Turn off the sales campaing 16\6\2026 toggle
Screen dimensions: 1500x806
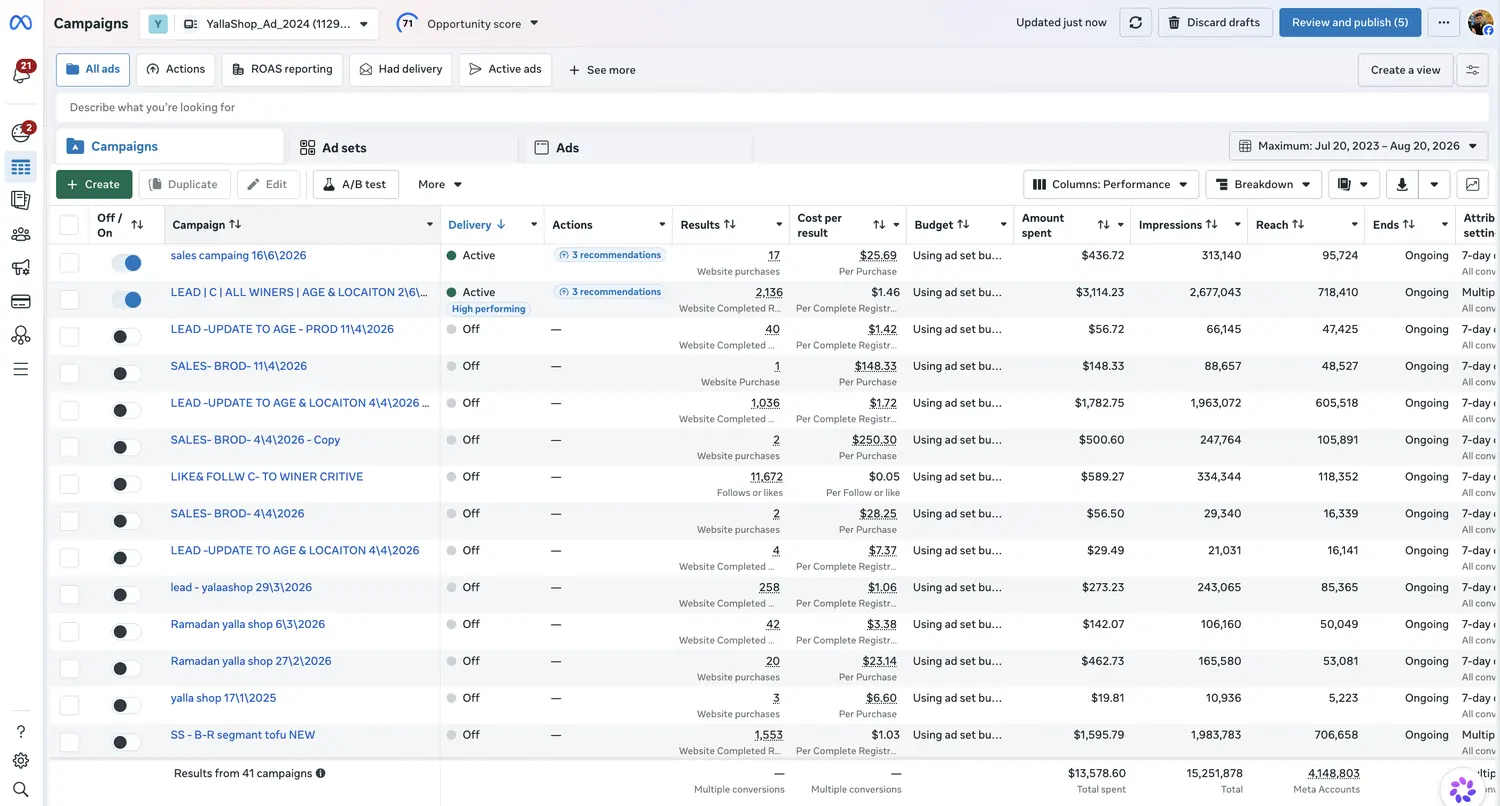(127, 263)
